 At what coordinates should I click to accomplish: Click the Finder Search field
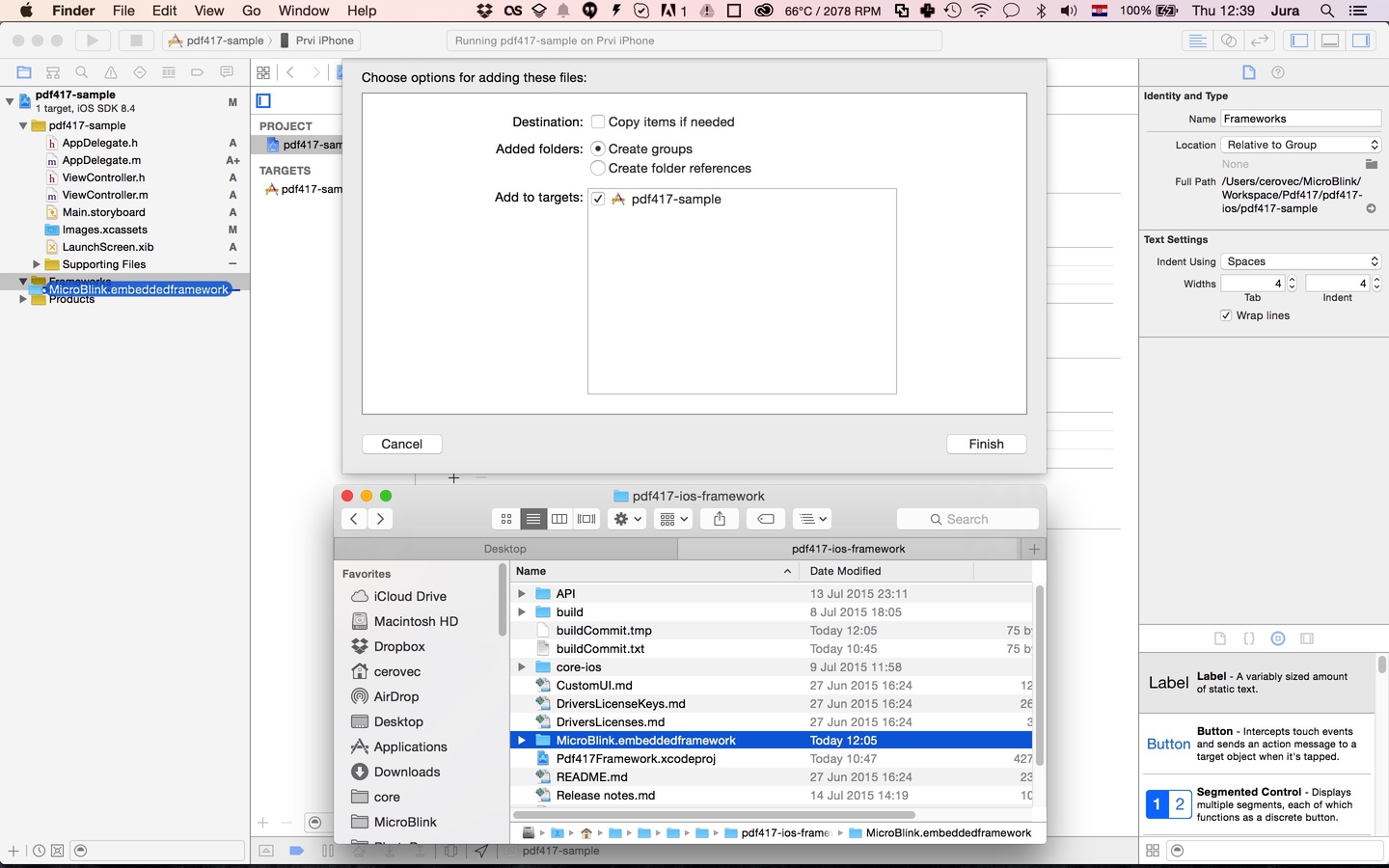point(967,519)
